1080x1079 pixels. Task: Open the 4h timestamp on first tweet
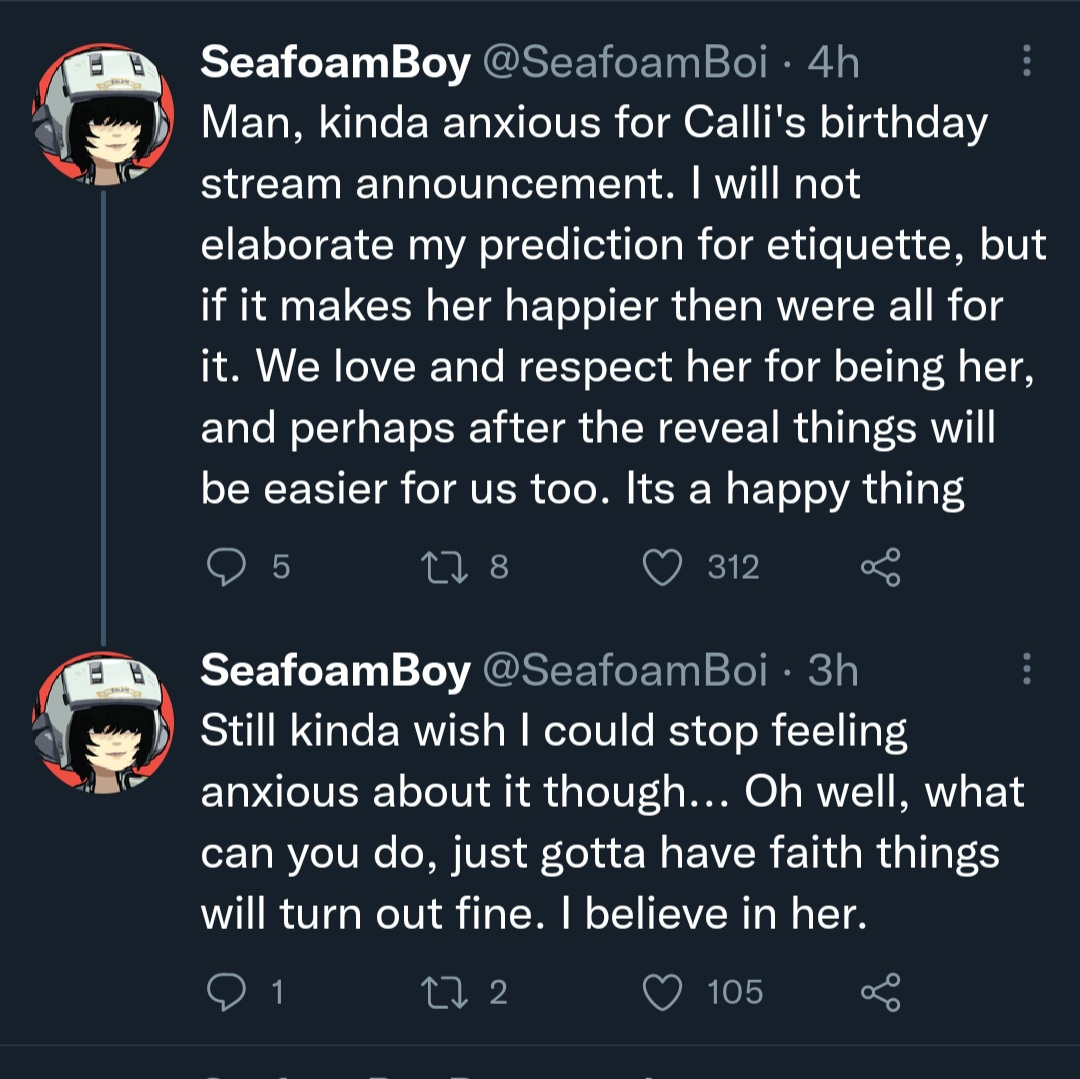[833, 63]
